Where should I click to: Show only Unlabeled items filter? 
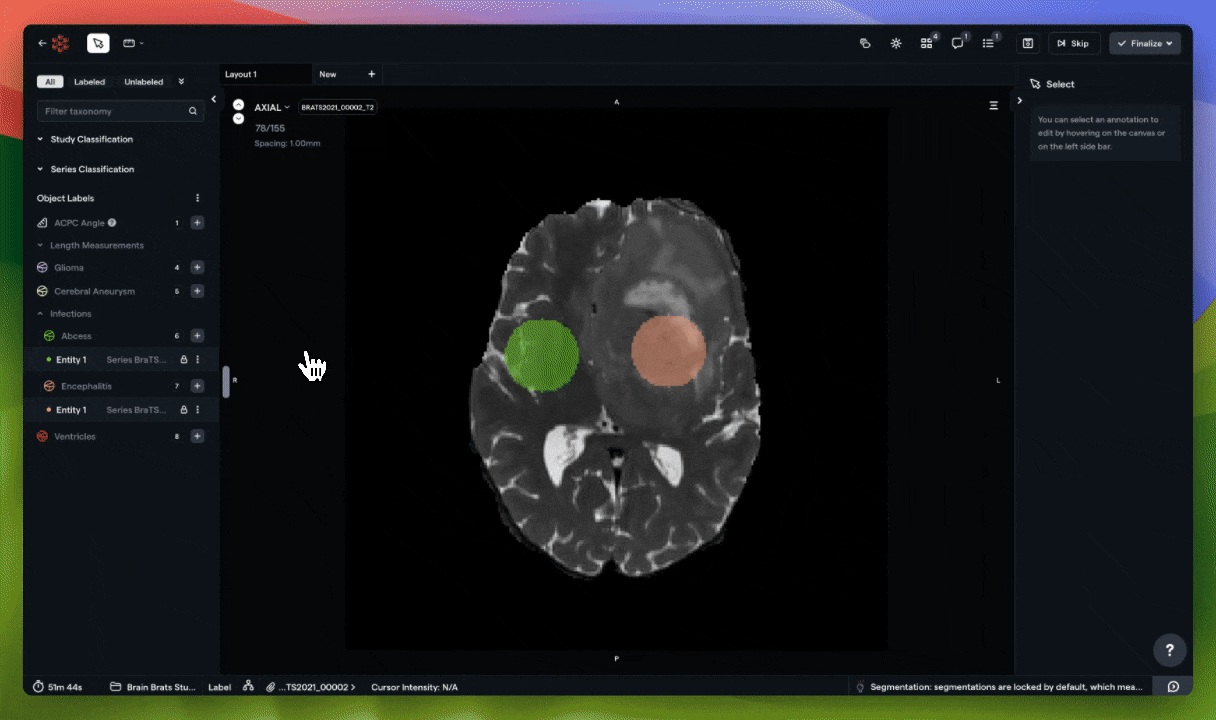tap(143, 82)
